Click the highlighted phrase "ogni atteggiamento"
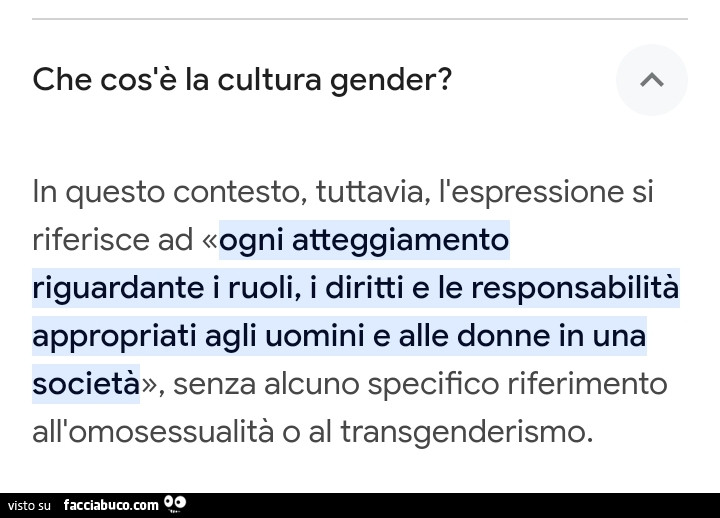The image size is (720, 518). tap(364, 241)
